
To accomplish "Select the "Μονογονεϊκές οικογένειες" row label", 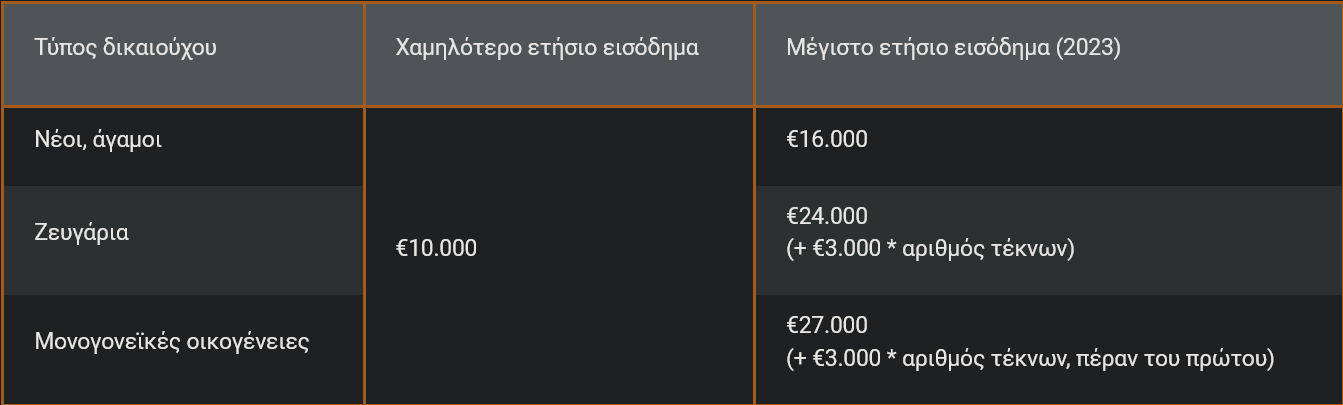I will 172,342.
